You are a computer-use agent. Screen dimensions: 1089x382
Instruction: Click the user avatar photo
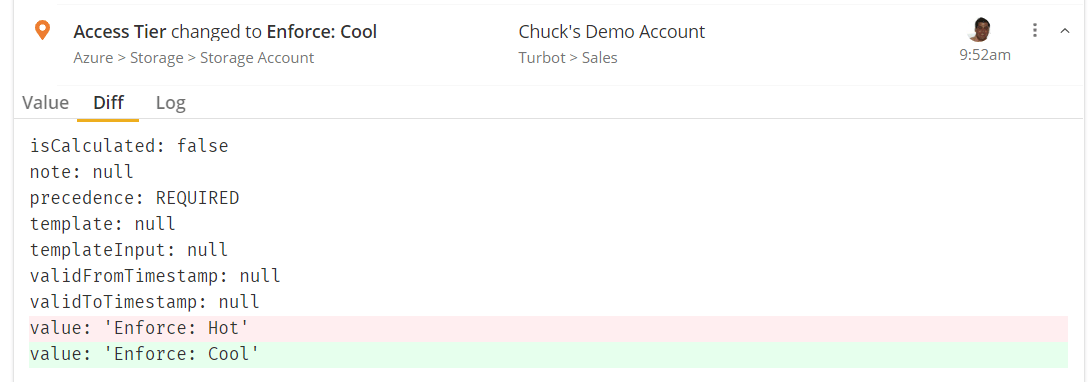[x=979, y=30]
